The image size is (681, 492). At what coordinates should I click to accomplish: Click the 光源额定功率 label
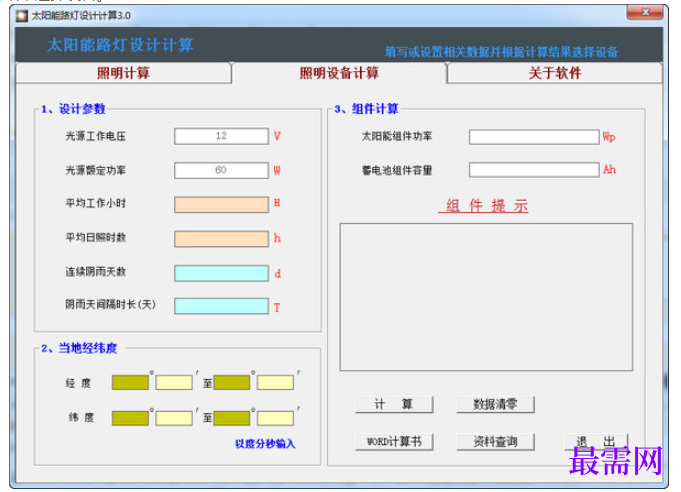tap(96, 170)
